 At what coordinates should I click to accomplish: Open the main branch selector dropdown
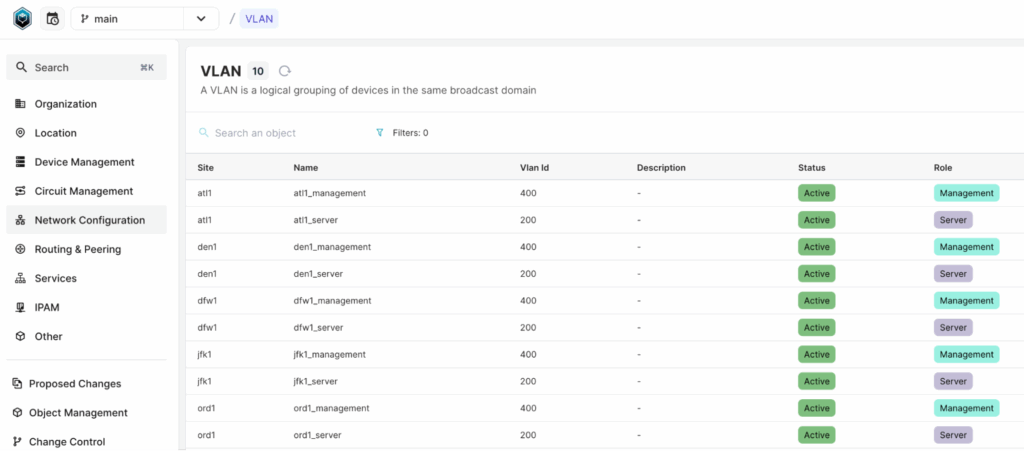(x=144, y=19)
